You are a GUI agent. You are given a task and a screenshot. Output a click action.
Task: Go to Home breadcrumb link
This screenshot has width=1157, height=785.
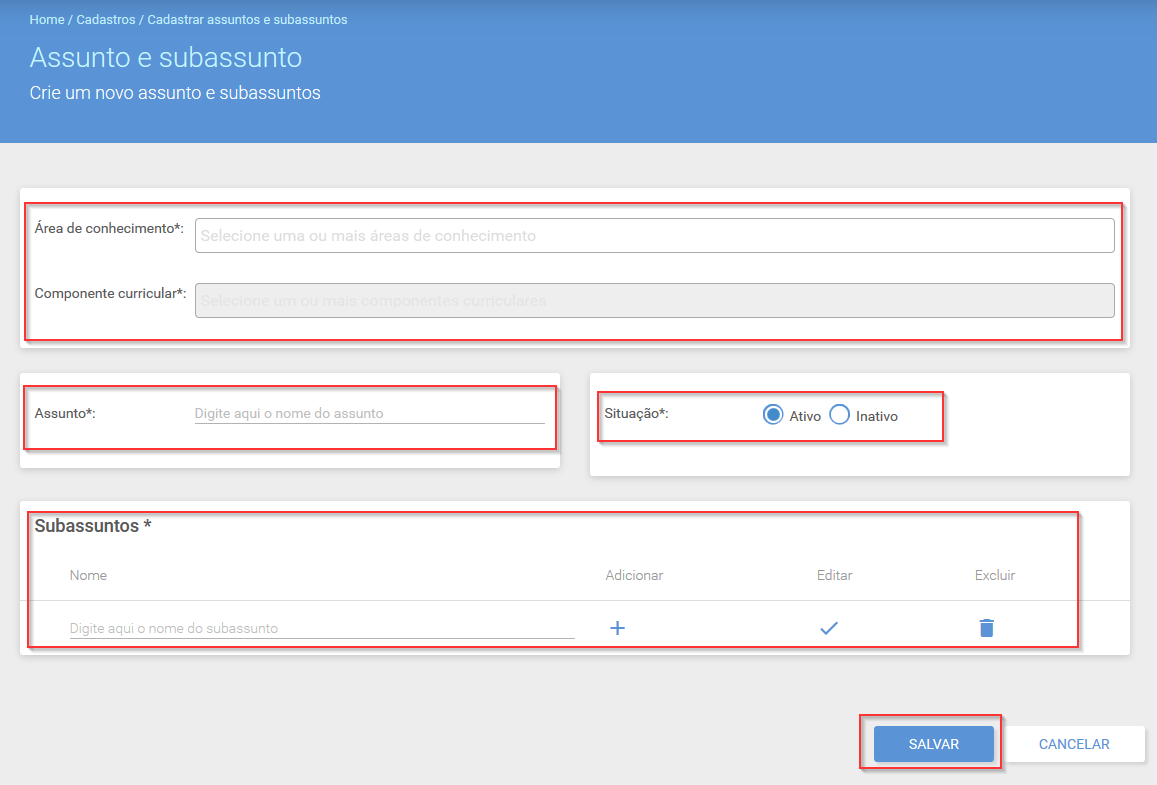click(46, 19)
